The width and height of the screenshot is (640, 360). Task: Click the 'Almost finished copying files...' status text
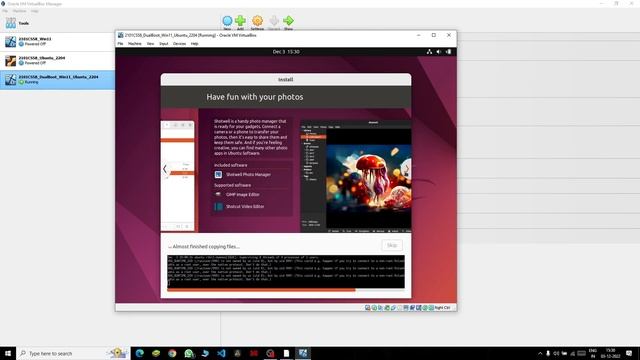[x=204, y=247]
